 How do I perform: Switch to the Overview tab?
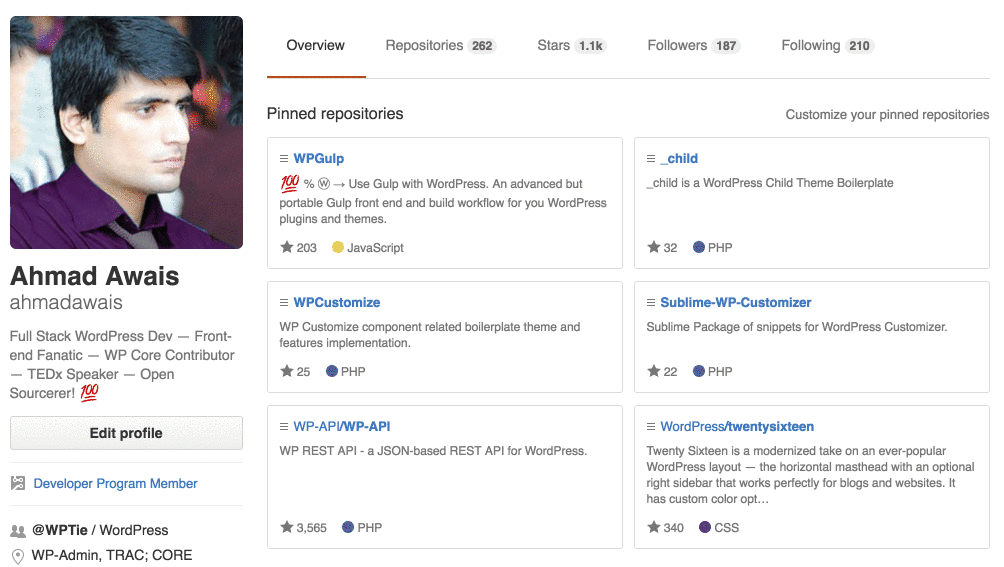pyautogui.click(x=316, y=45)
